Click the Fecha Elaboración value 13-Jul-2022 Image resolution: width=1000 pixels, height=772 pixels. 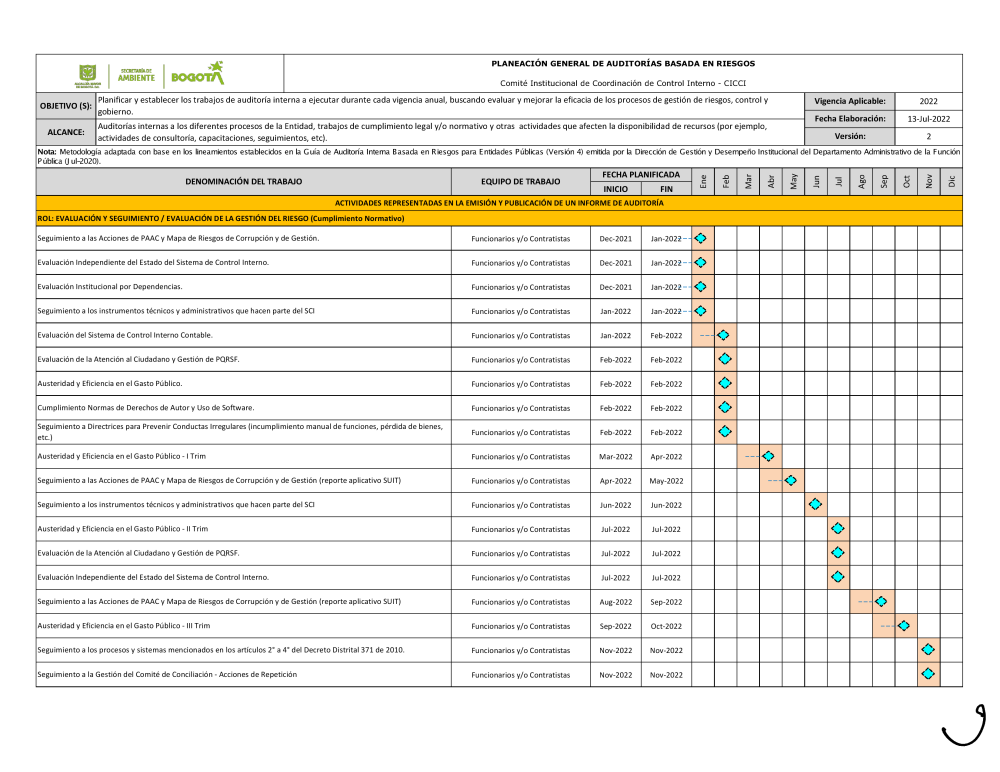pos(928,118)
